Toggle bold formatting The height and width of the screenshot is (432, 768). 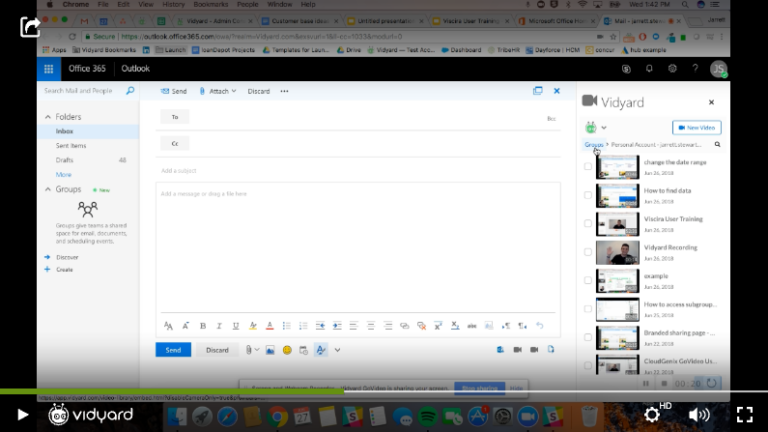[203, 326]
